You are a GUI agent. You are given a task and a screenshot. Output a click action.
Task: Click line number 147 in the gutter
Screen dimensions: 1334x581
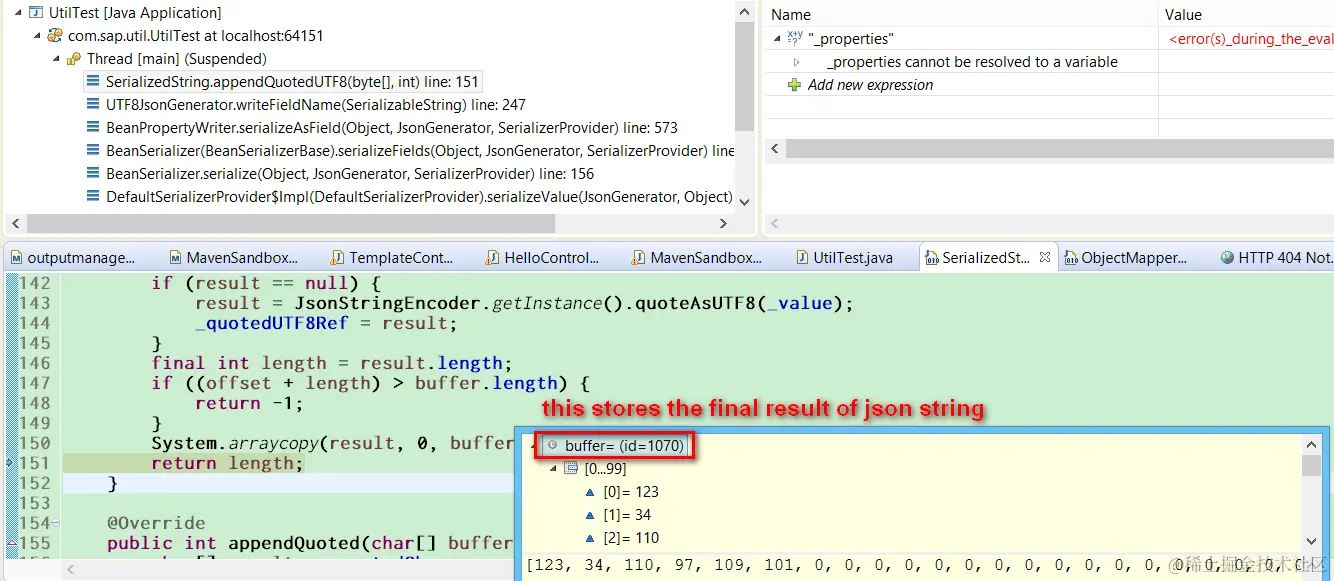34,383
